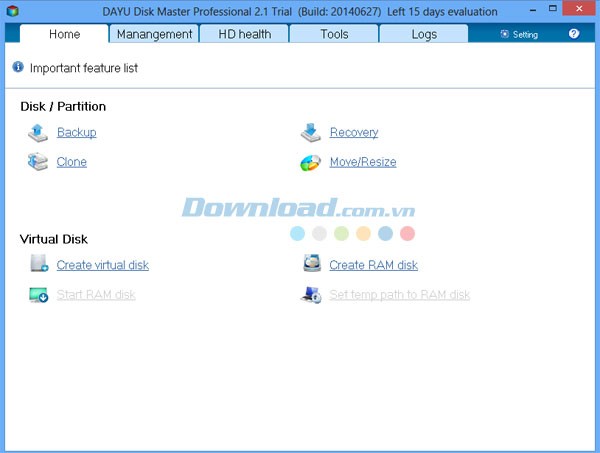Click the Start RAM disk icon

39,295
